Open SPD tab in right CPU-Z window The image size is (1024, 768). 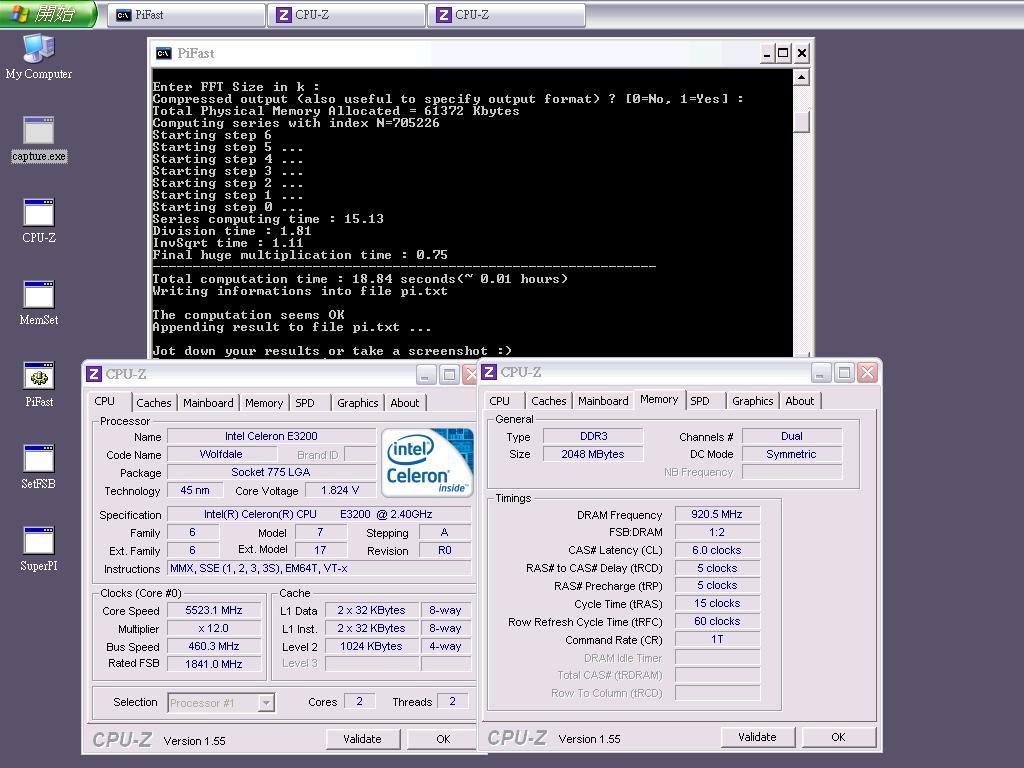click(x=700, y=401)
